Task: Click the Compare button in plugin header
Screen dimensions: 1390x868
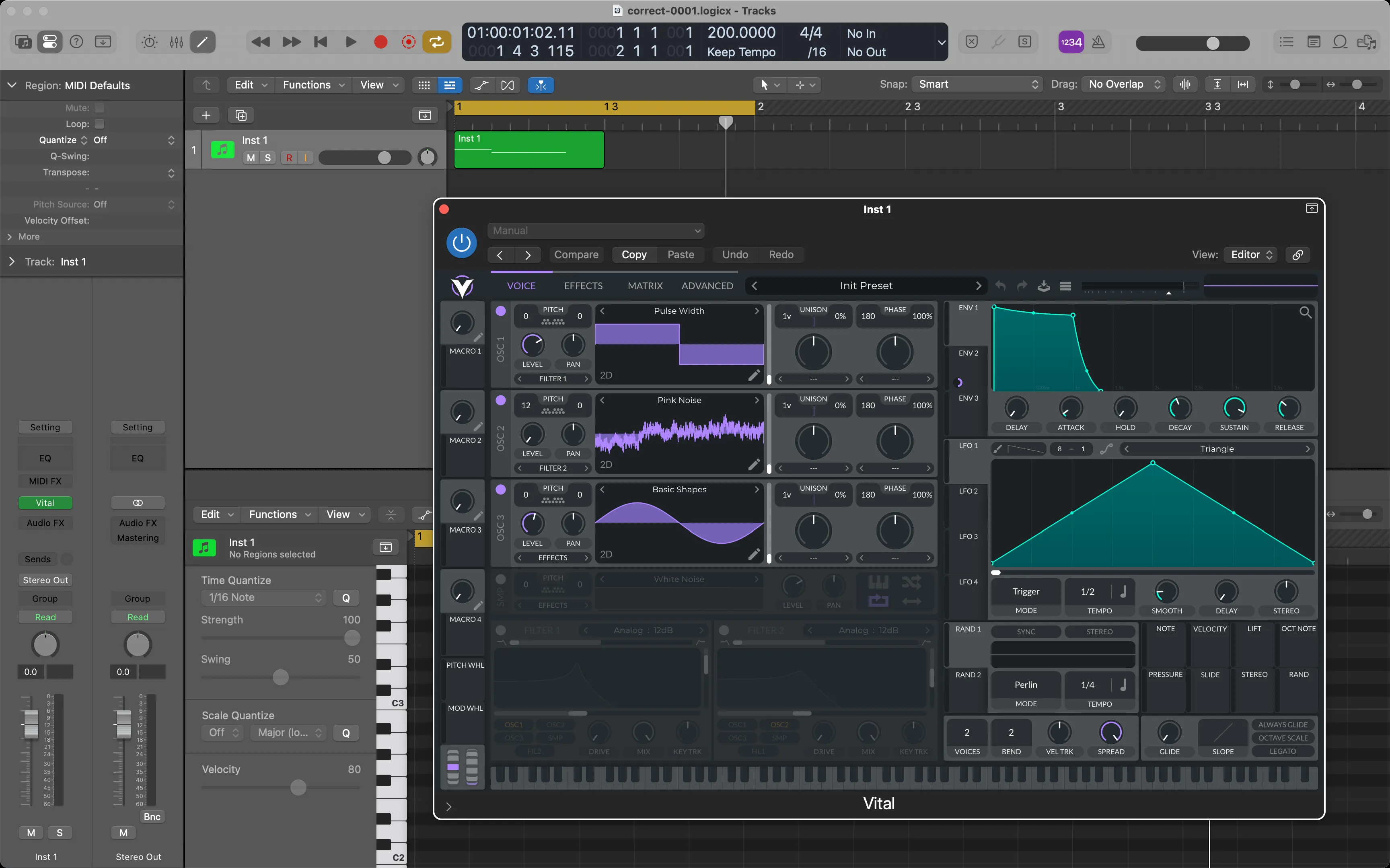Action: (x=576, y=255)
